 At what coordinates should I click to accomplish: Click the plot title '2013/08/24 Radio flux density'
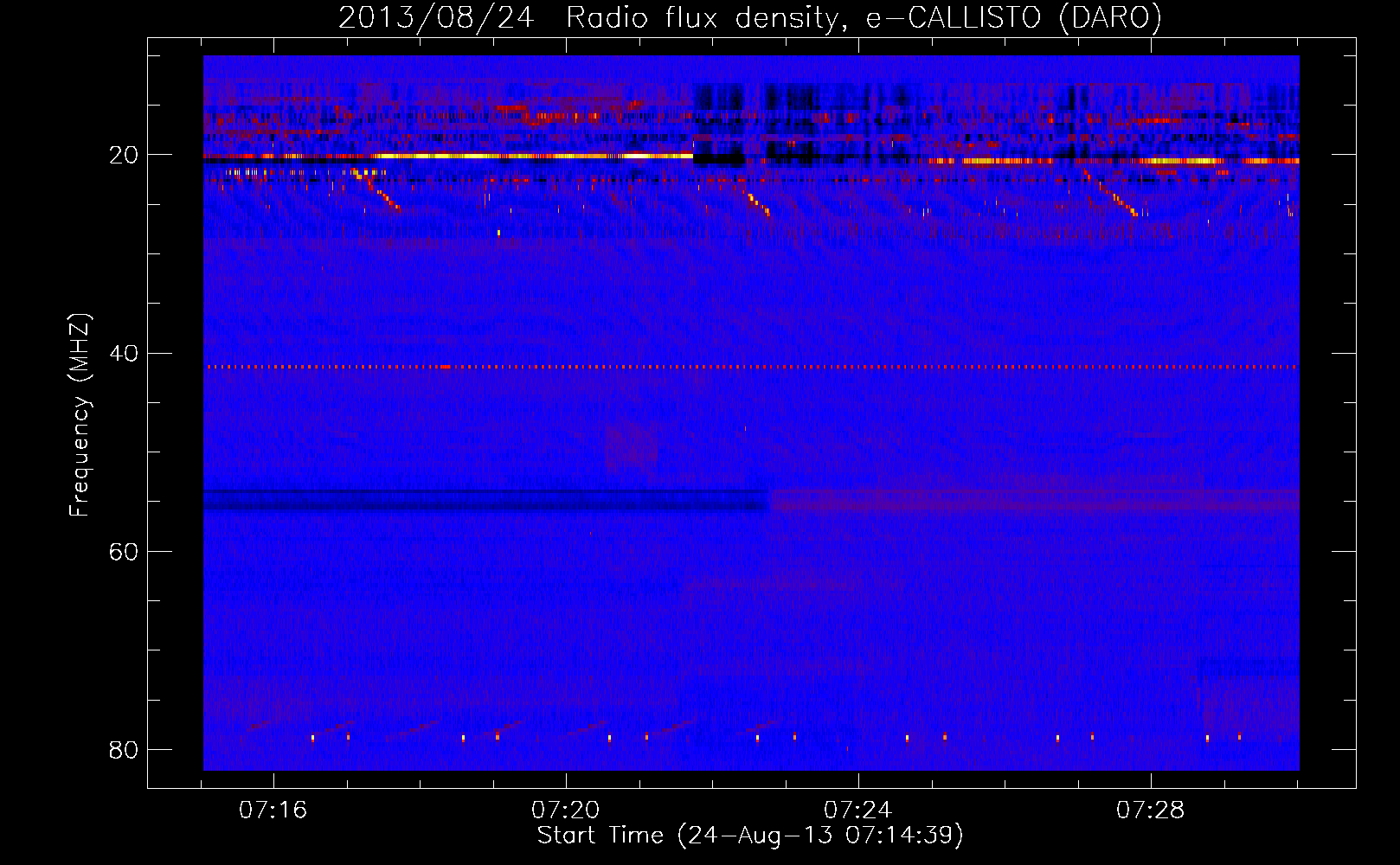[749, 17]
